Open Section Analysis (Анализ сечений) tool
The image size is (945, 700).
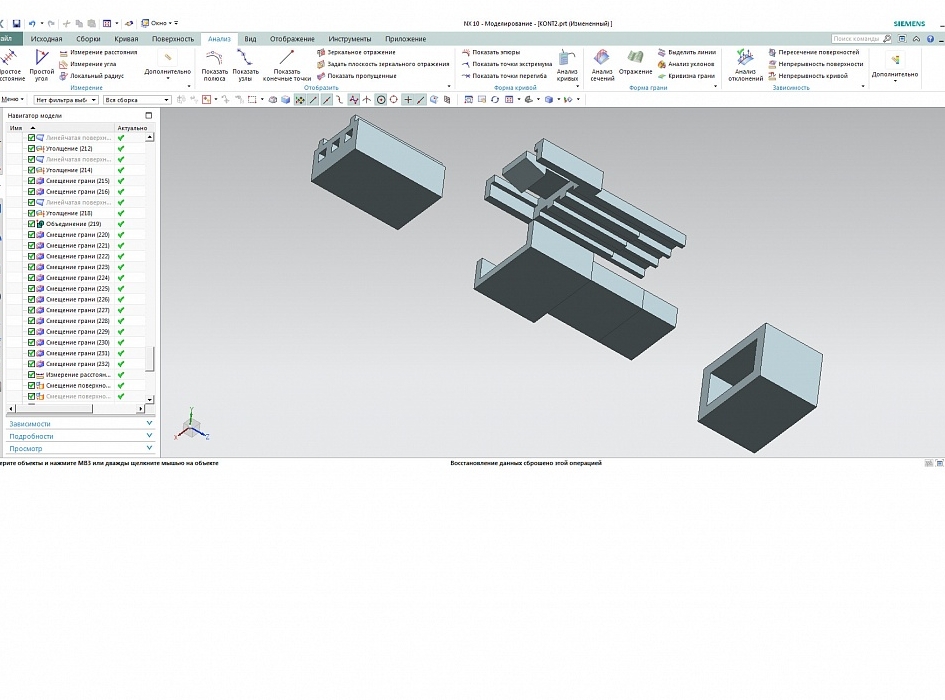602,64
